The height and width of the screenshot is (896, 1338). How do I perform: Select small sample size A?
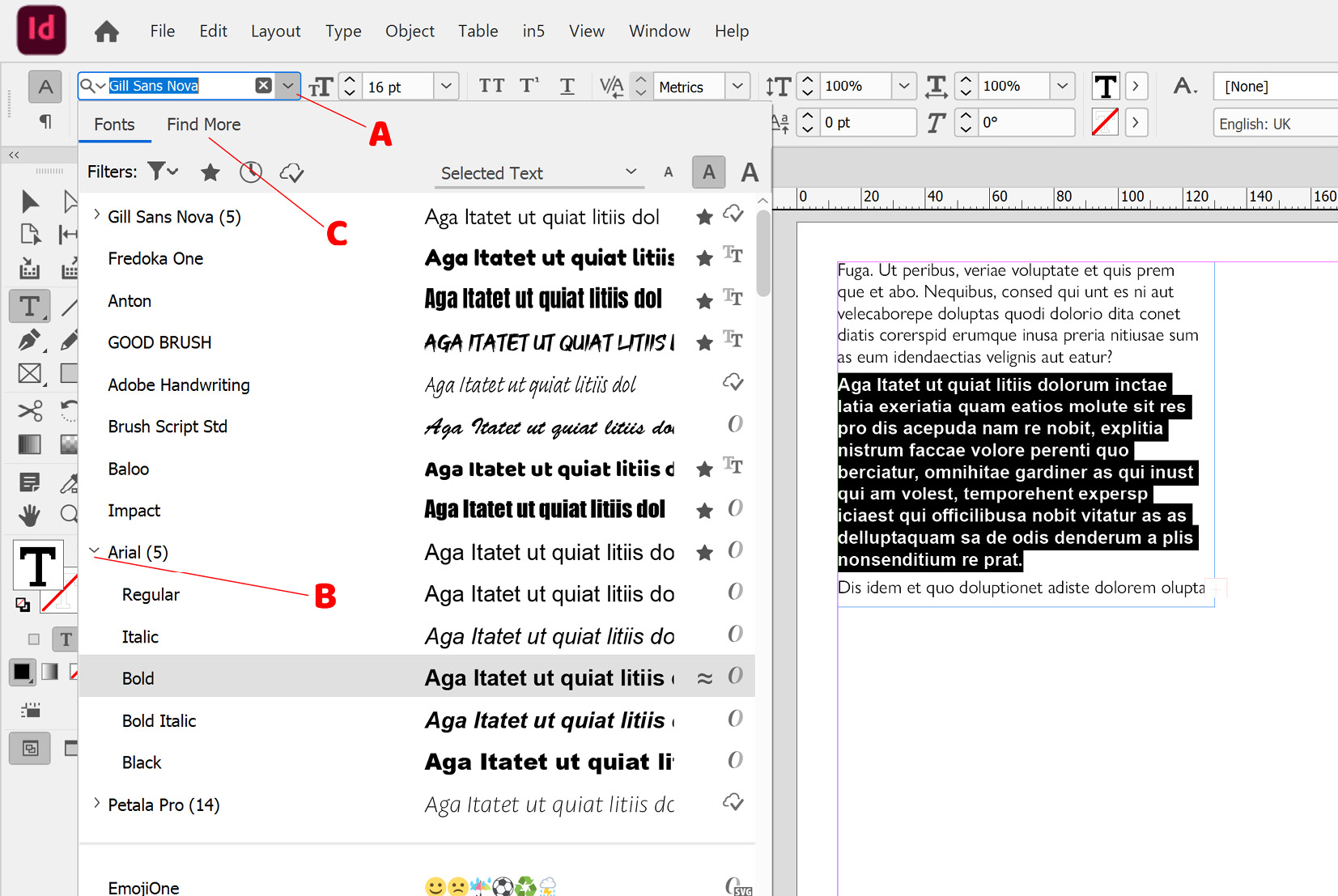(669, 172)
